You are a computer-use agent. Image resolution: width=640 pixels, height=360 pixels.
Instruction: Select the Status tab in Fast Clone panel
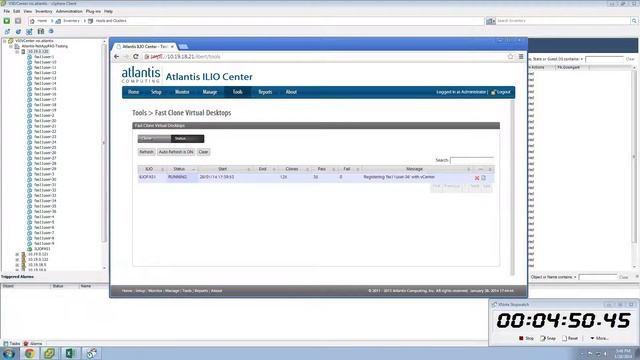pyautogui.click(x=187, y=139)
